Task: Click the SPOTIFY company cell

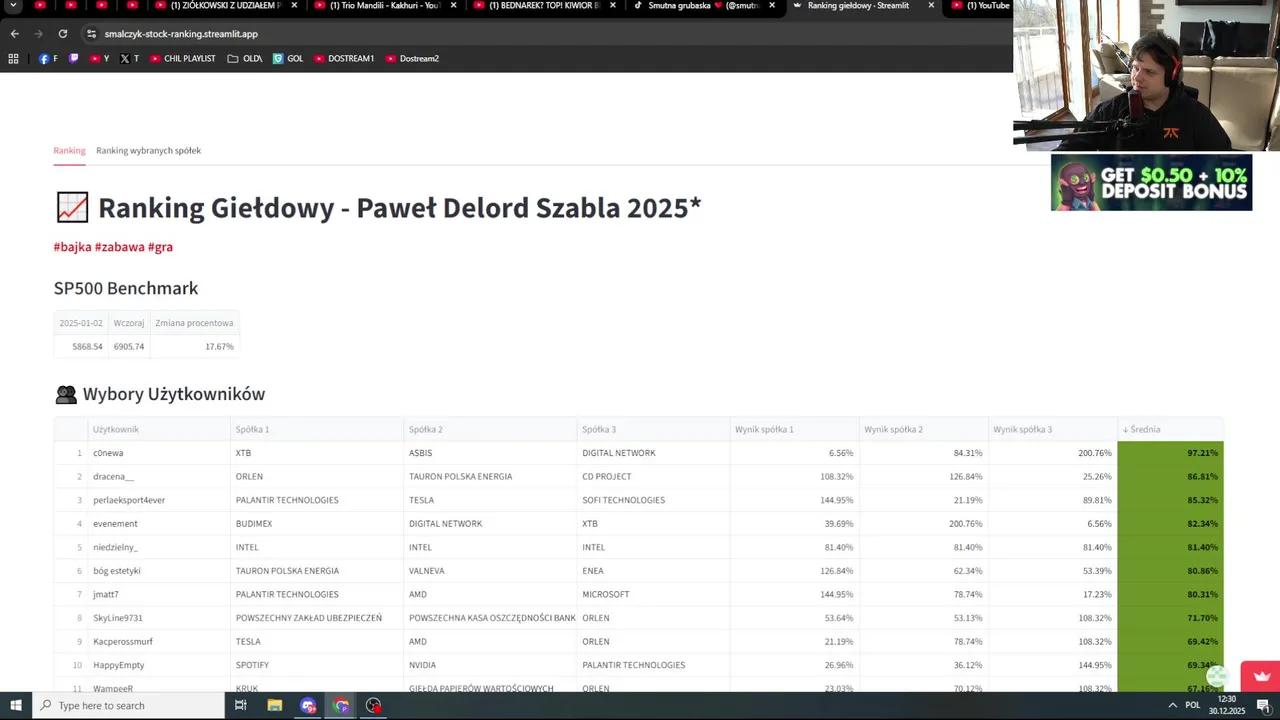Action: pos(317,665)
